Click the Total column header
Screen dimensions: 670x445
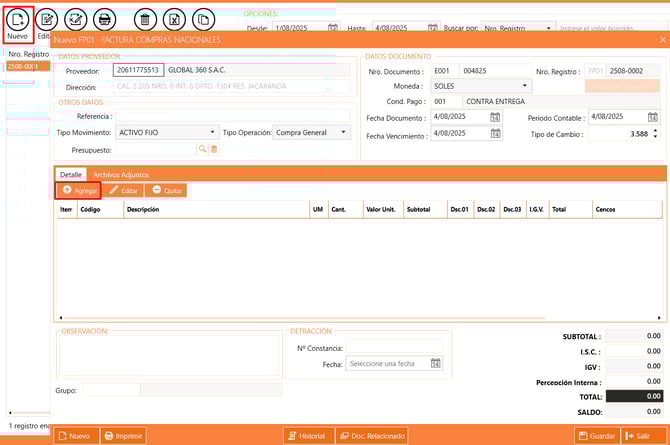pos(570,209)
